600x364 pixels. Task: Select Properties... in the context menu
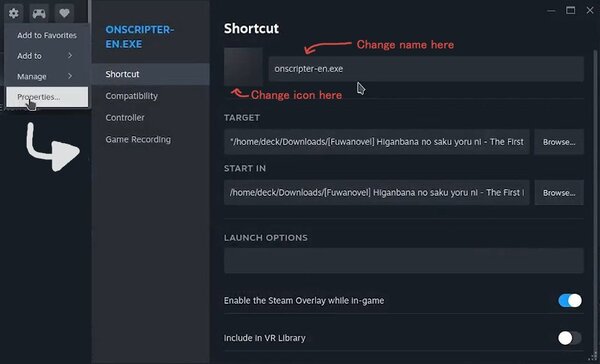coord(47,97)
